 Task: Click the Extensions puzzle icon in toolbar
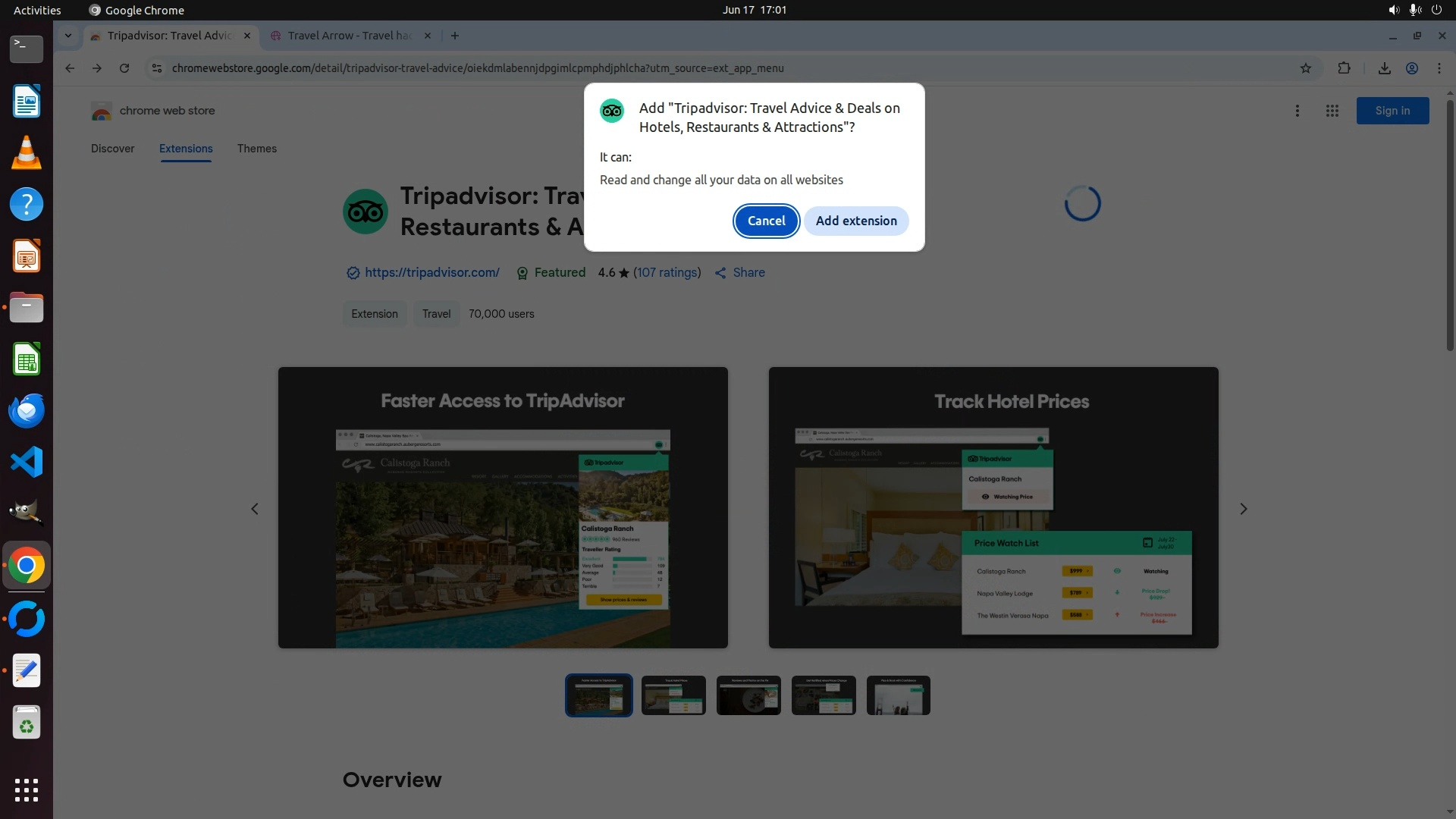pyautogui.click(x=1344, y=68)
